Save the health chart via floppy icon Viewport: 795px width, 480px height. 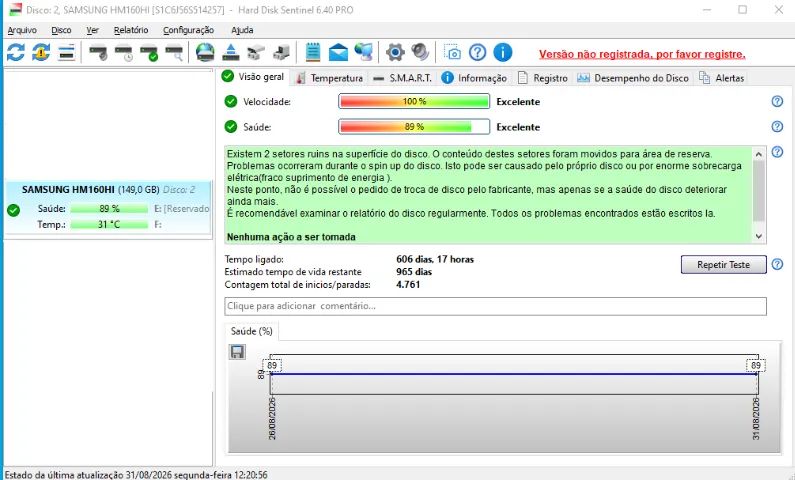pyautogui.click(x=237, y=352)
